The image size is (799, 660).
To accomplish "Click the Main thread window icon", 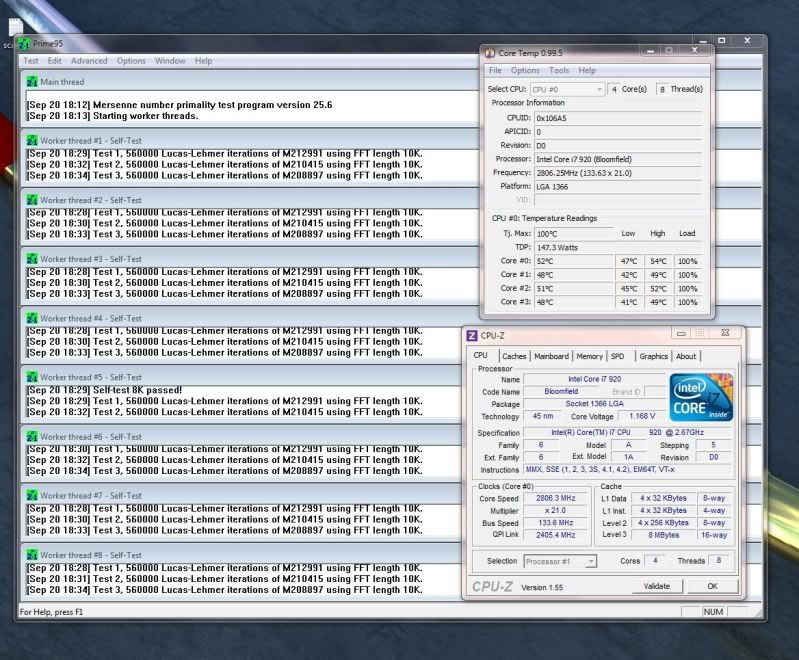I will coord(32,82).
